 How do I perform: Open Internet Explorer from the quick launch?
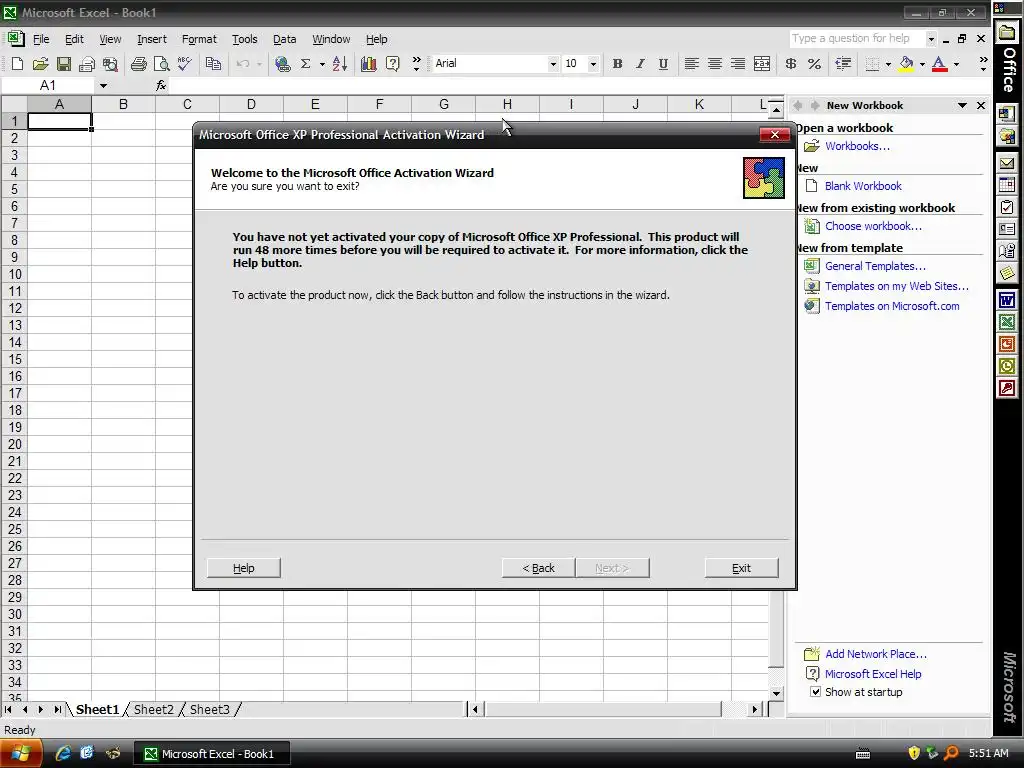pyautogui.click(x=63, y=753)
